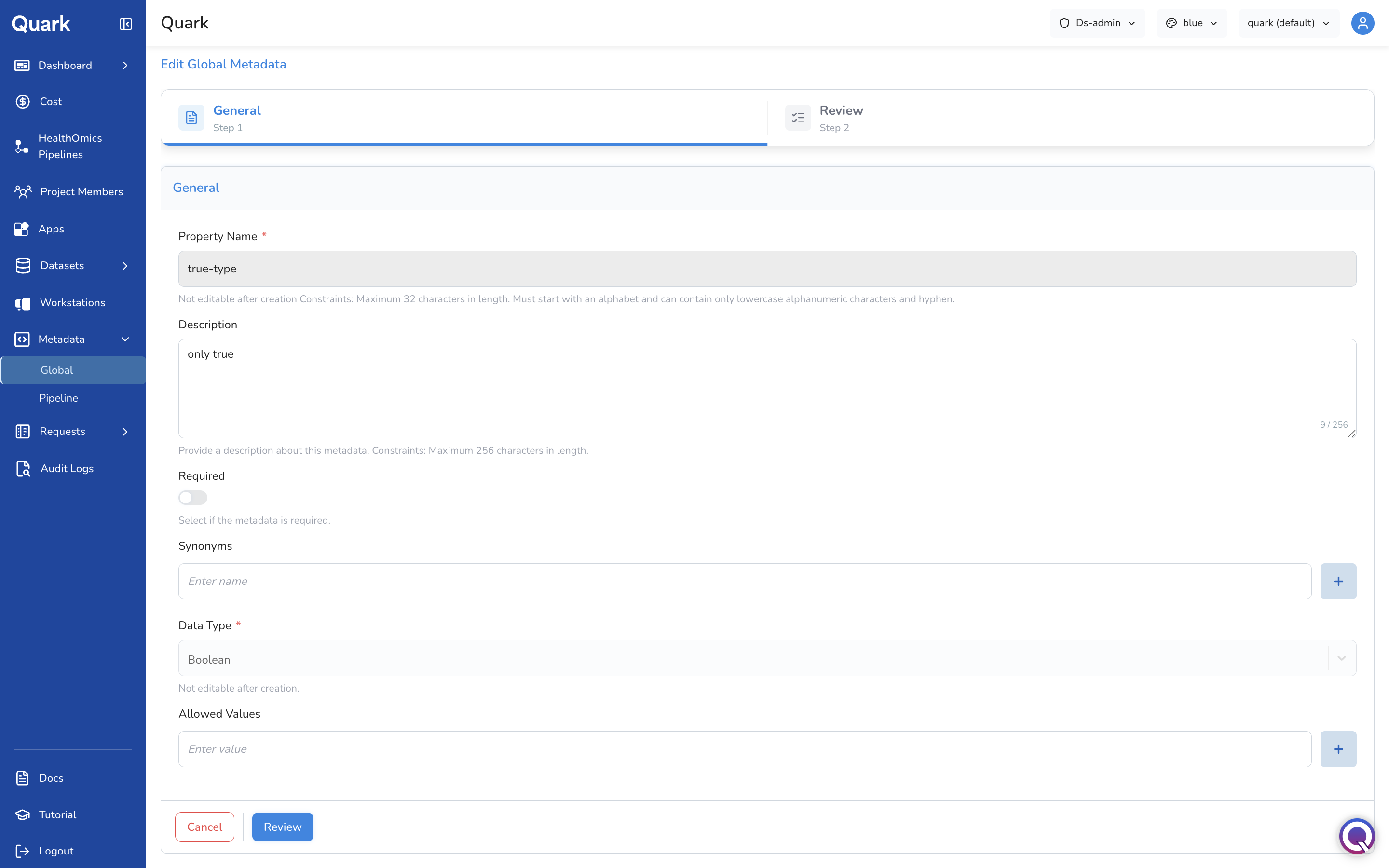
Task: Expand the Dashboard submenu chevron
Action: [125, 66]
